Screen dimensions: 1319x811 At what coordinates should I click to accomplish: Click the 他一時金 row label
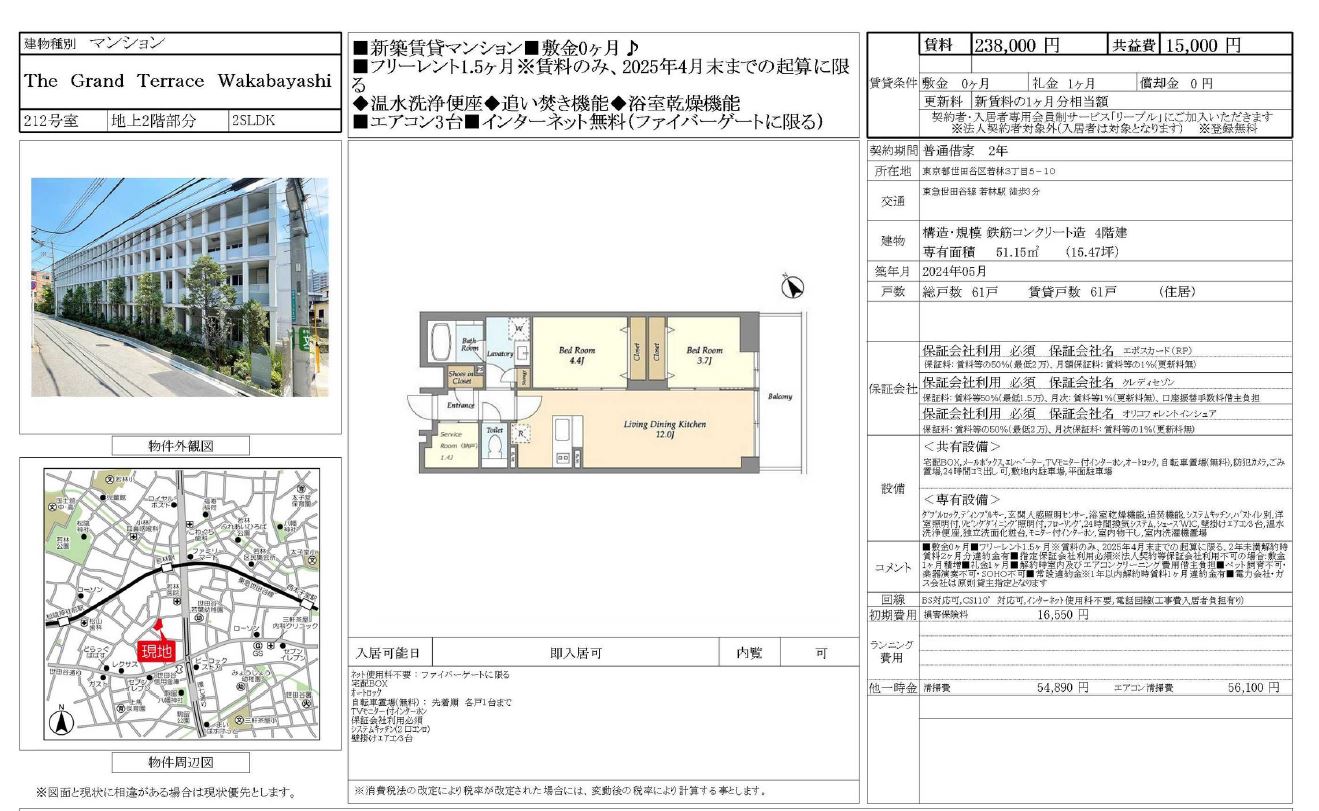(892, 688)
